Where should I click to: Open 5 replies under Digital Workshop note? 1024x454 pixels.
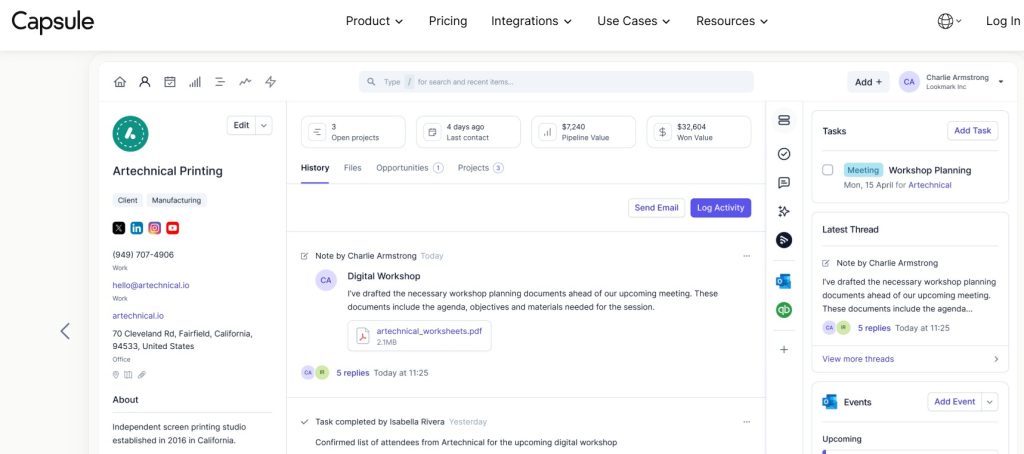coord(353,373)
